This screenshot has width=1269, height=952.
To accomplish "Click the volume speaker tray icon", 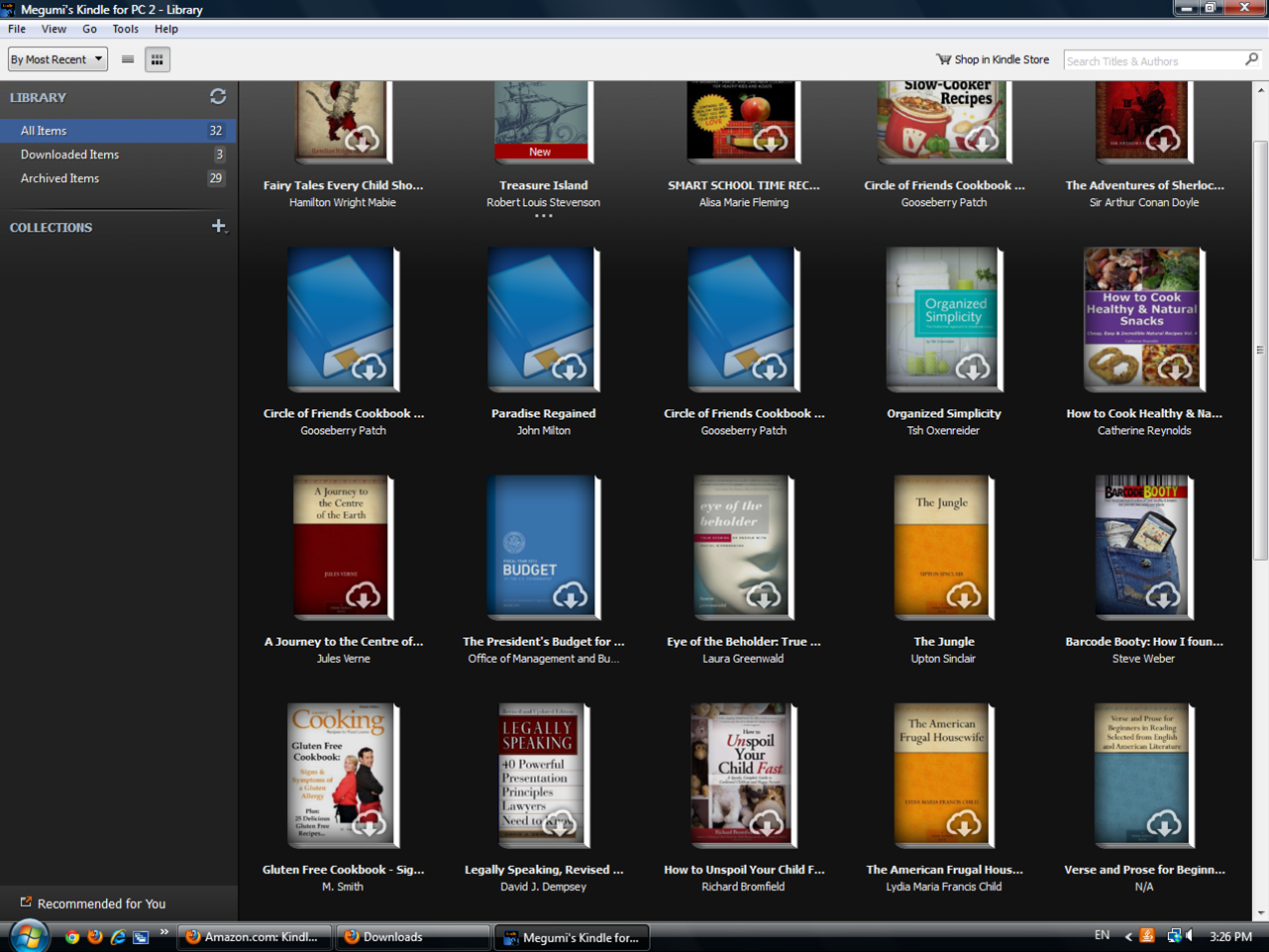I will 1191,936.
